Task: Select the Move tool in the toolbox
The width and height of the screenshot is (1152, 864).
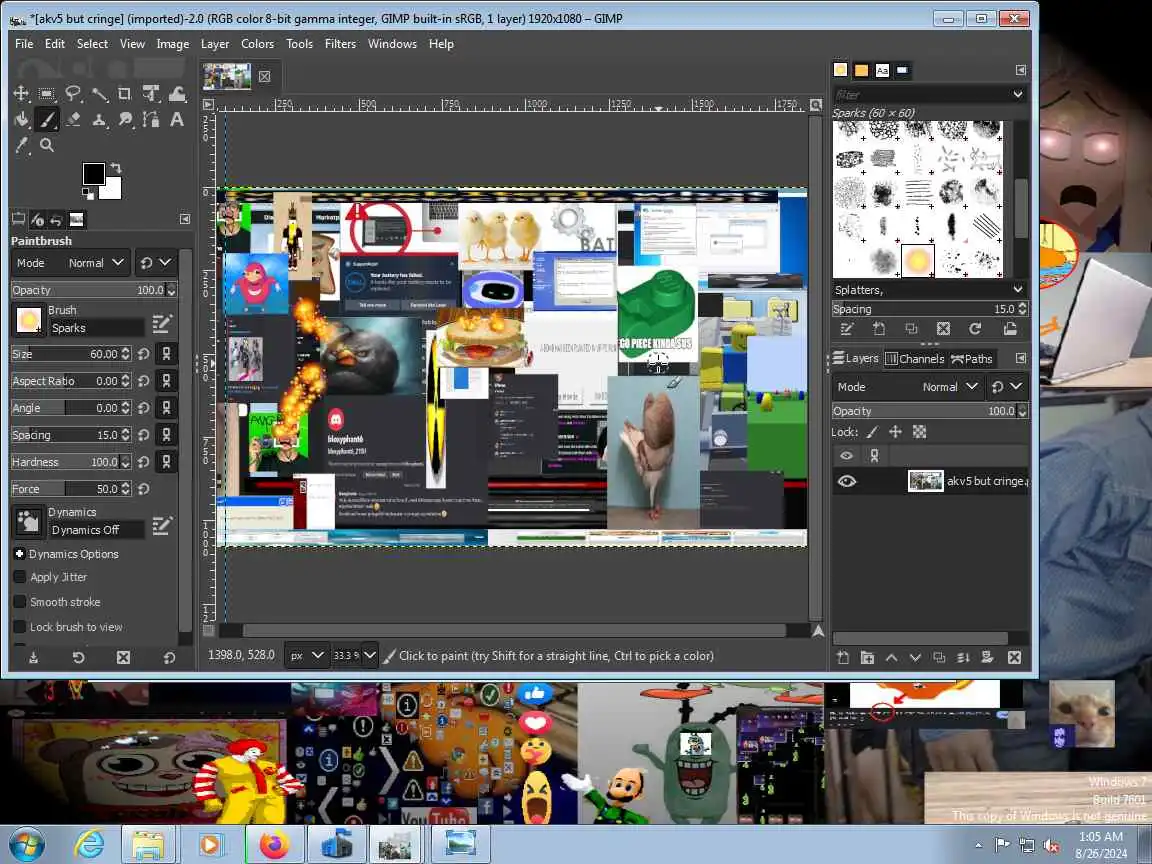Action: click(x=21, y=93)
